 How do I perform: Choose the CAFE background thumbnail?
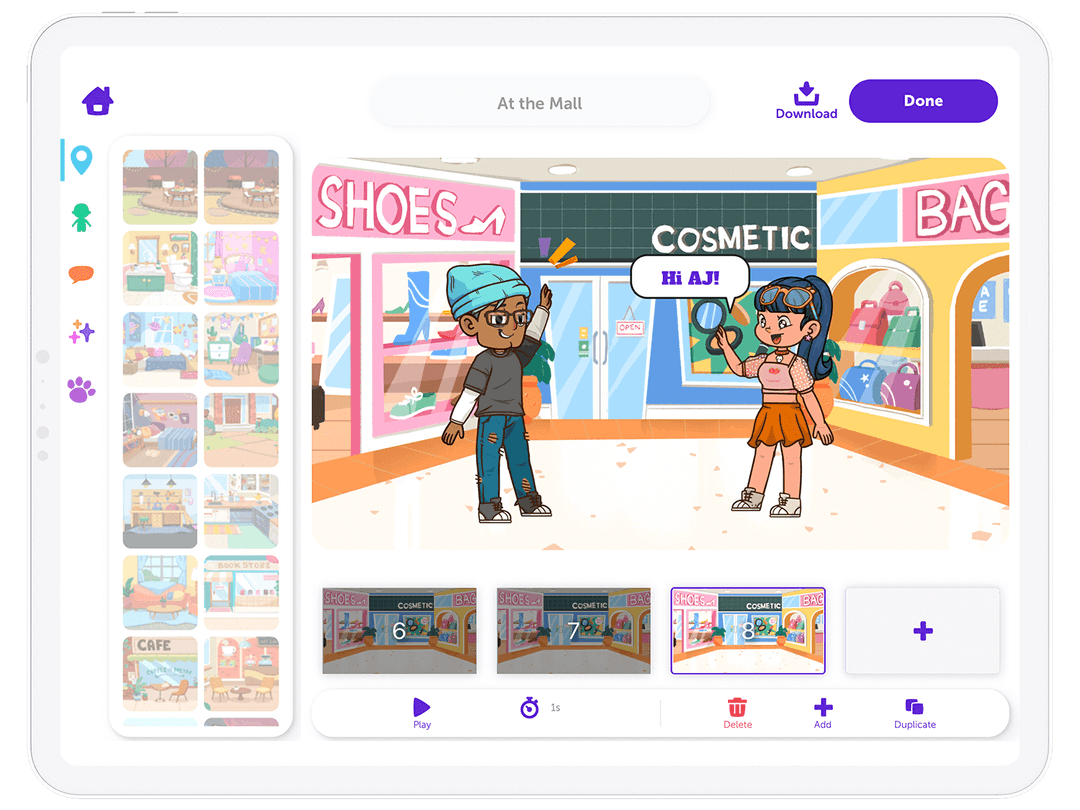160,672
